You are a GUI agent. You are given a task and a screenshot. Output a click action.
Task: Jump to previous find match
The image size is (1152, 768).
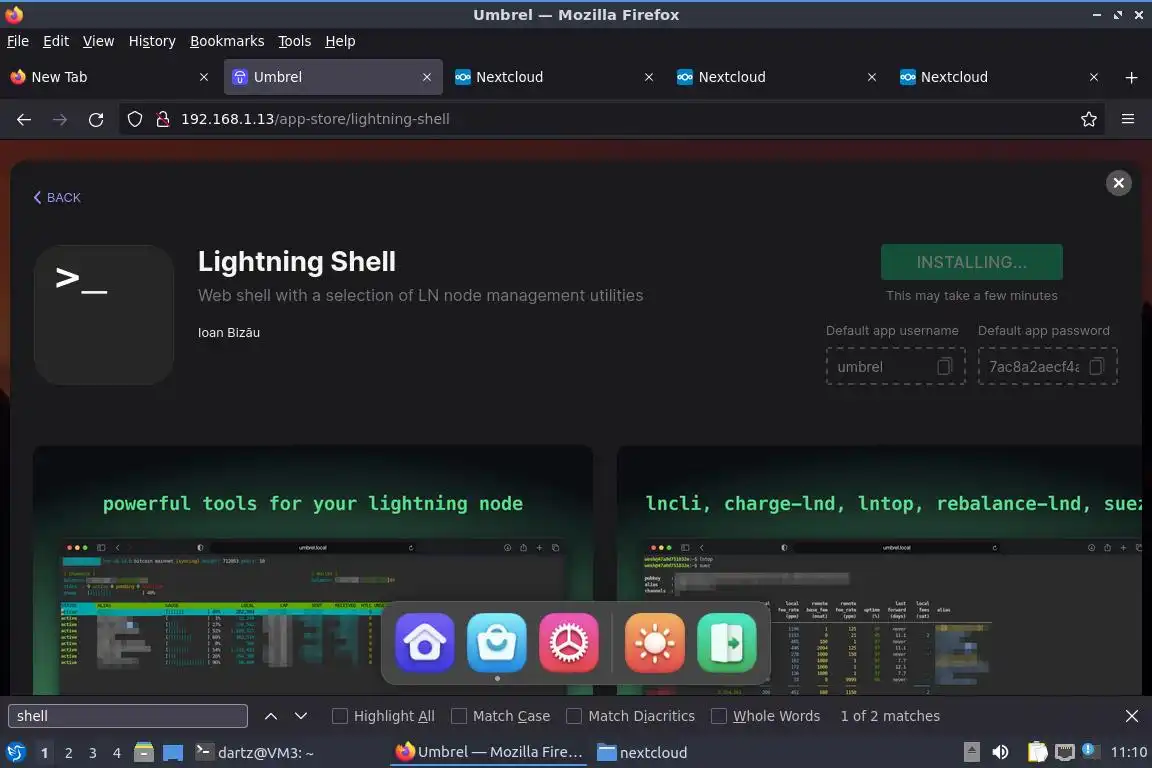(x=270, y=716)
